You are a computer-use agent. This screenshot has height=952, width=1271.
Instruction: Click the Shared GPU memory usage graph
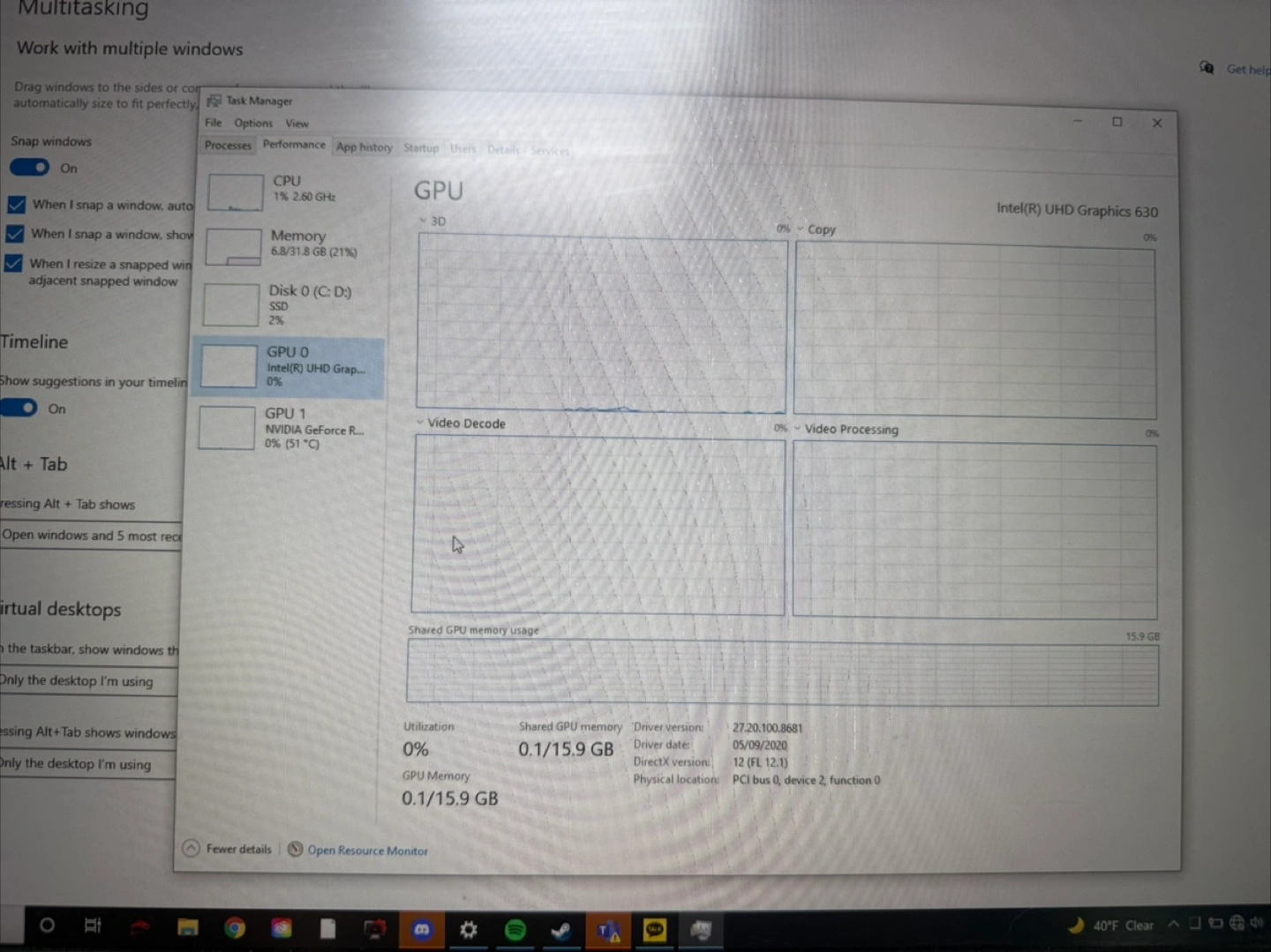click(x=782, y=673)
